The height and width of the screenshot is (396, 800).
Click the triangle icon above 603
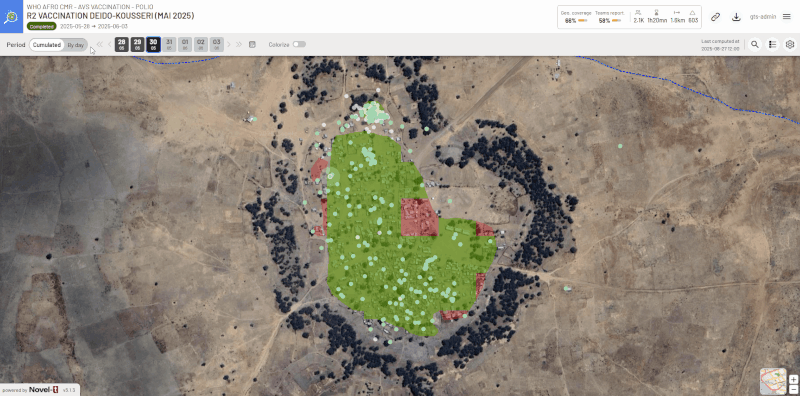tap(693, 13)
